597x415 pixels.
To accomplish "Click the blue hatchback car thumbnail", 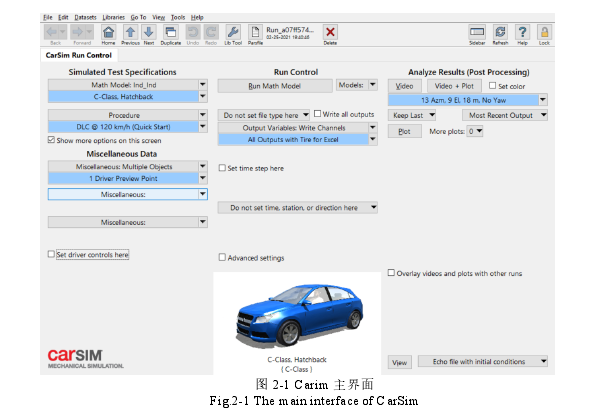I will [x=300, y=316].
